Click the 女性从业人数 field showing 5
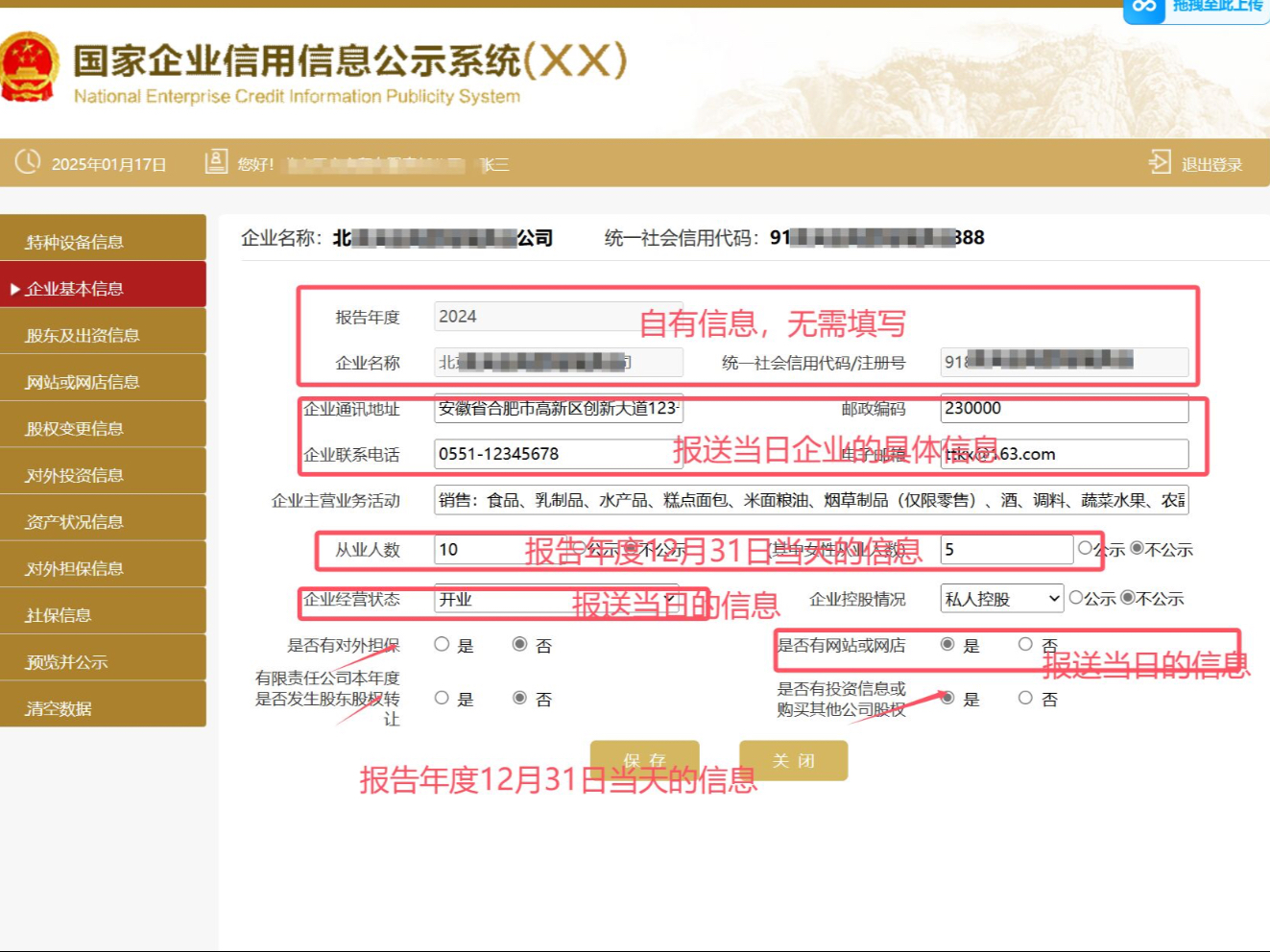The width and height of the screenshot is (1270, 952). click(1007, 549)
